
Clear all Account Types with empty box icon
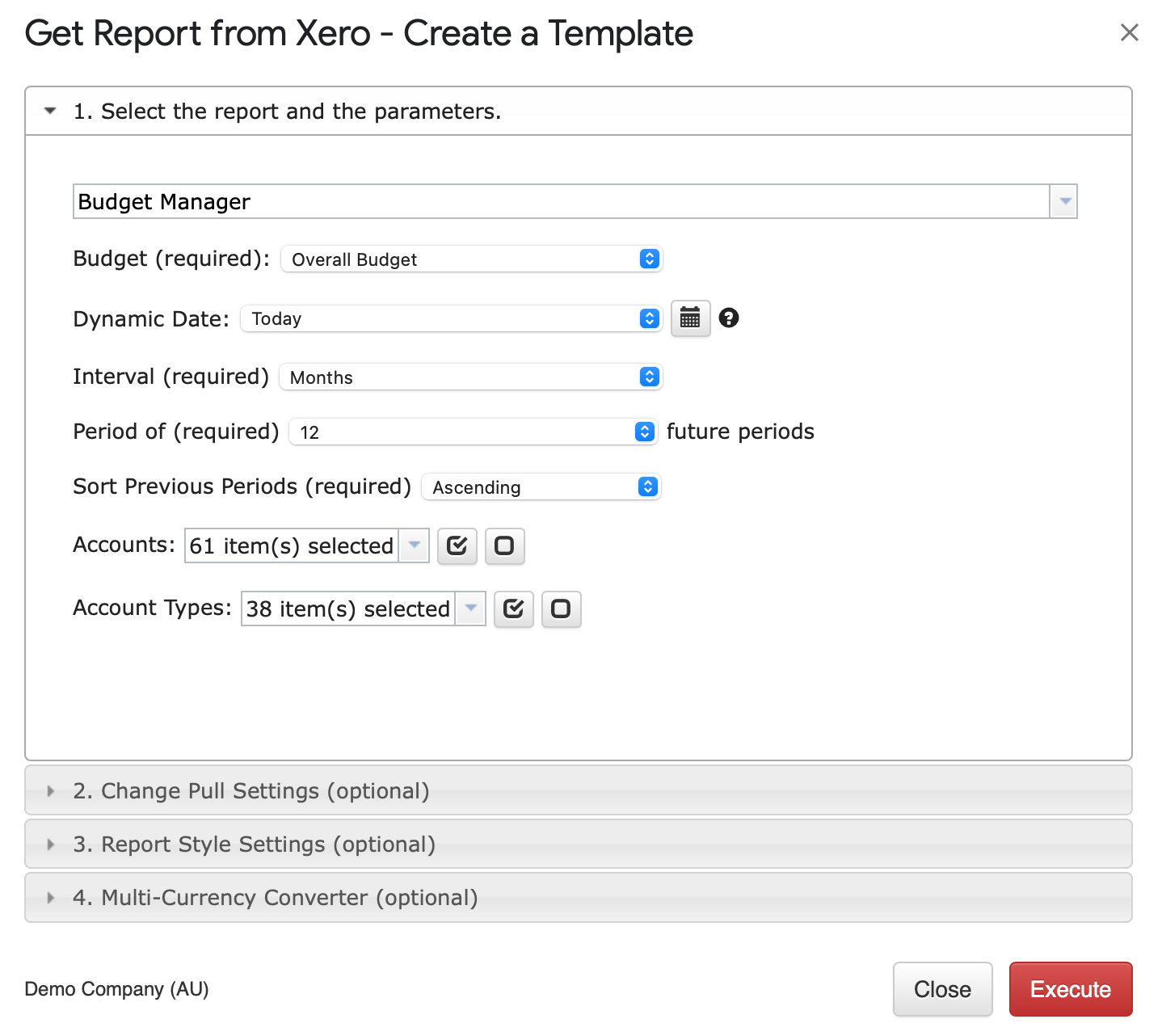tap(561, 609)
